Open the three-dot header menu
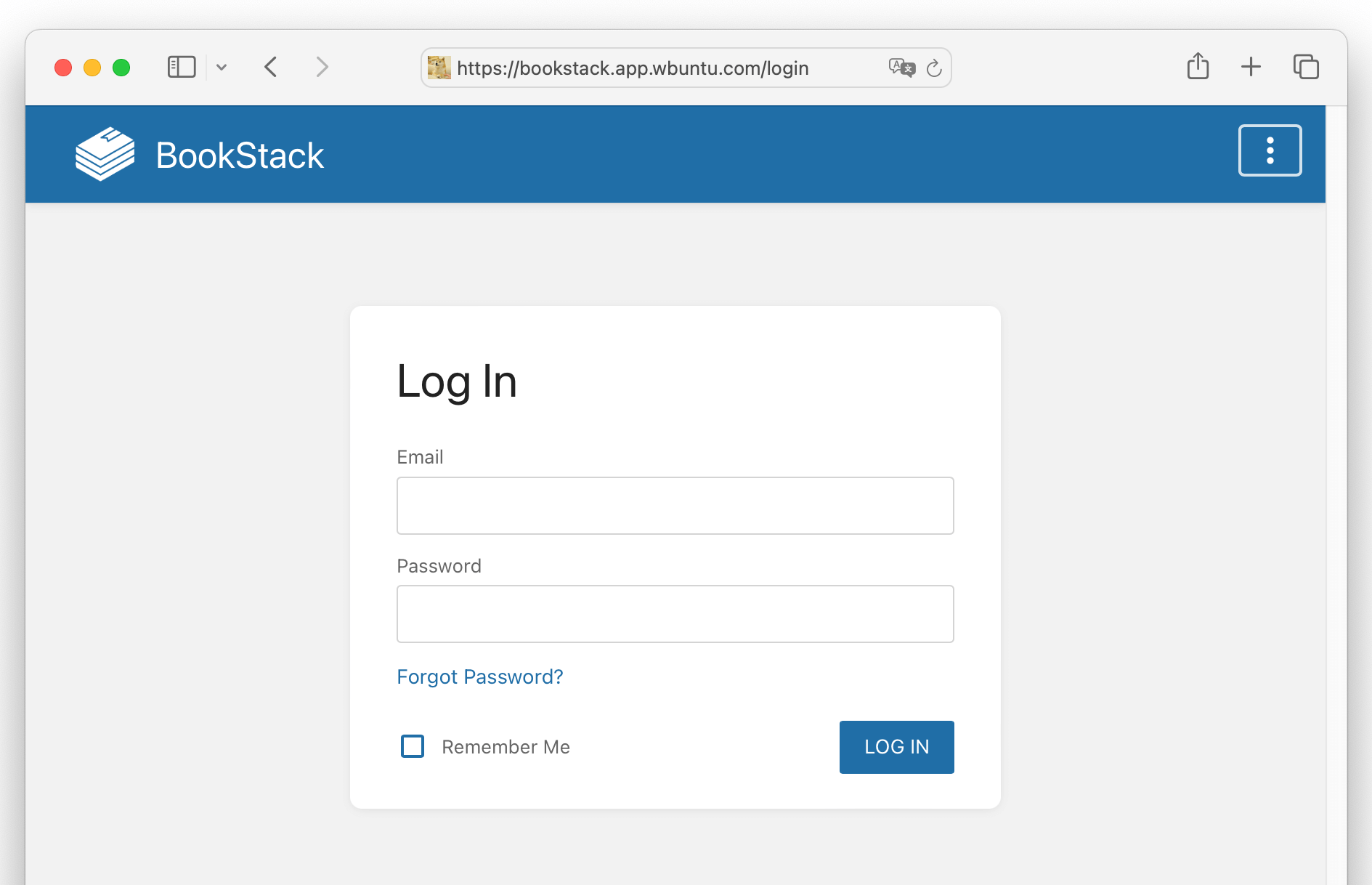 click(x=1270, y=150)
